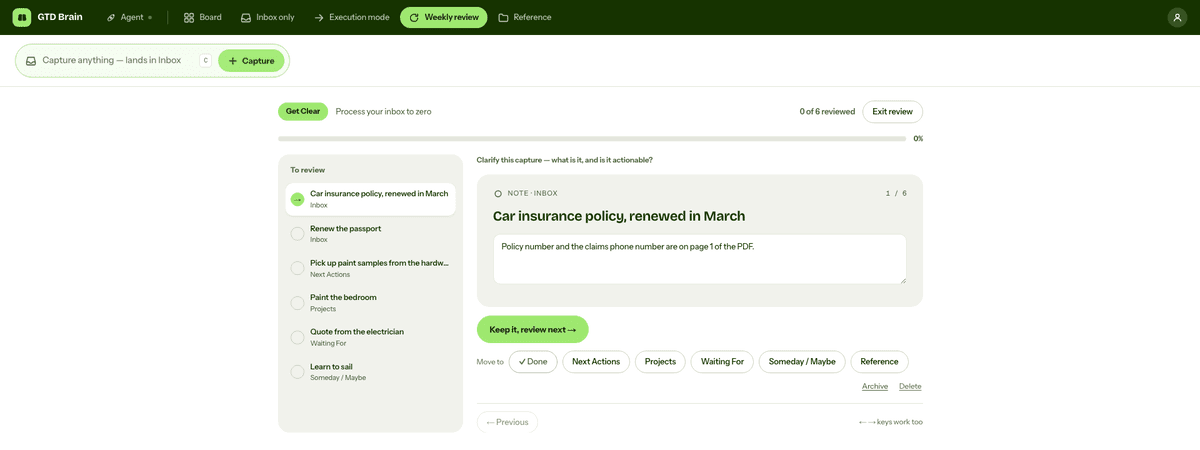Click the Archive link
Screen dimensions: 1200x450
pos(875,386)
